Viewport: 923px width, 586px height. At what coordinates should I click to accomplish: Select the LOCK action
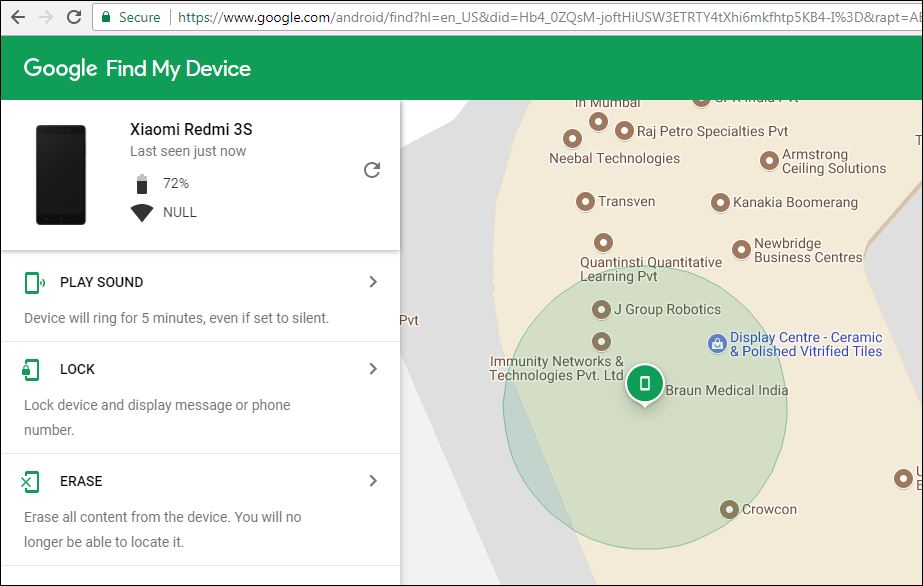[77, 369]
